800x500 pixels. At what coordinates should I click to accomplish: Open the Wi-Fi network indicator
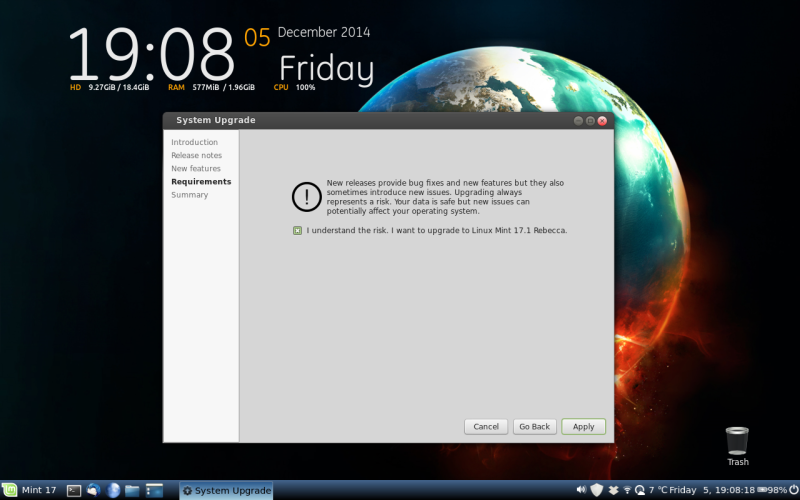[x=626, y=490]
